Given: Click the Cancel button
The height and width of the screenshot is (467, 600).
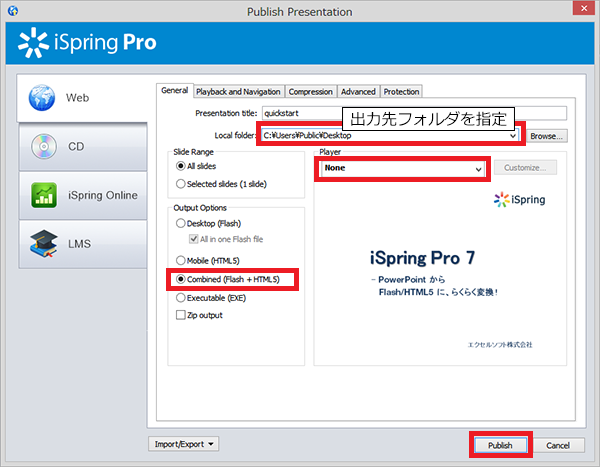Looking at the screenshot, I should [x=558, y=445].
